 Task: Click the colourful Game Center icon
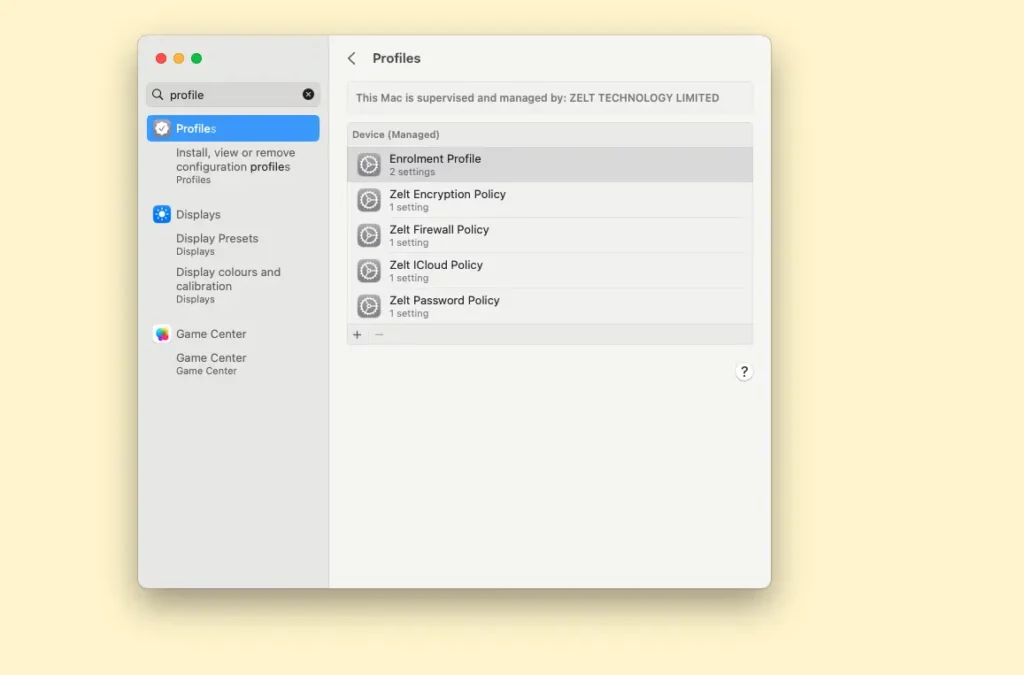pyautogui.click(x=162, y=334)
